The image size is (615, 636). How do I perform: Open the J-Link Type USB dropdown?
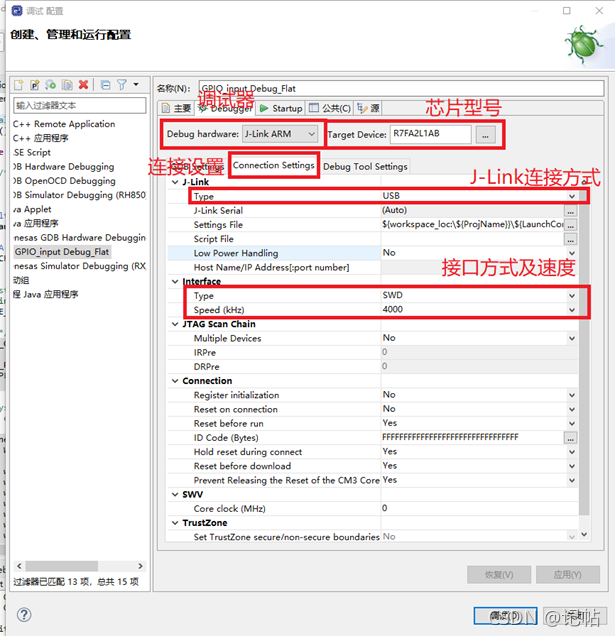point(572,196)
